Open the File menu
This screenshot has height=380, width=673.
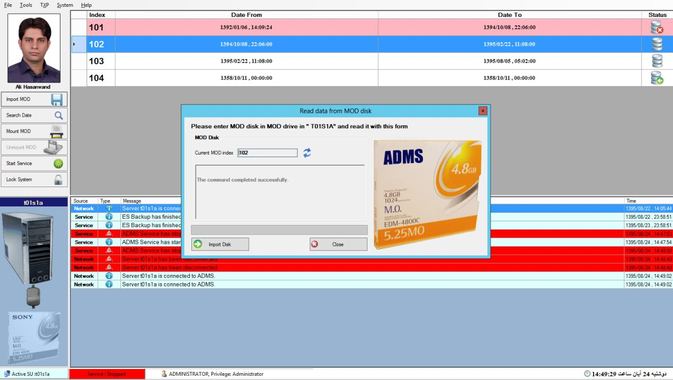[8, 5]
